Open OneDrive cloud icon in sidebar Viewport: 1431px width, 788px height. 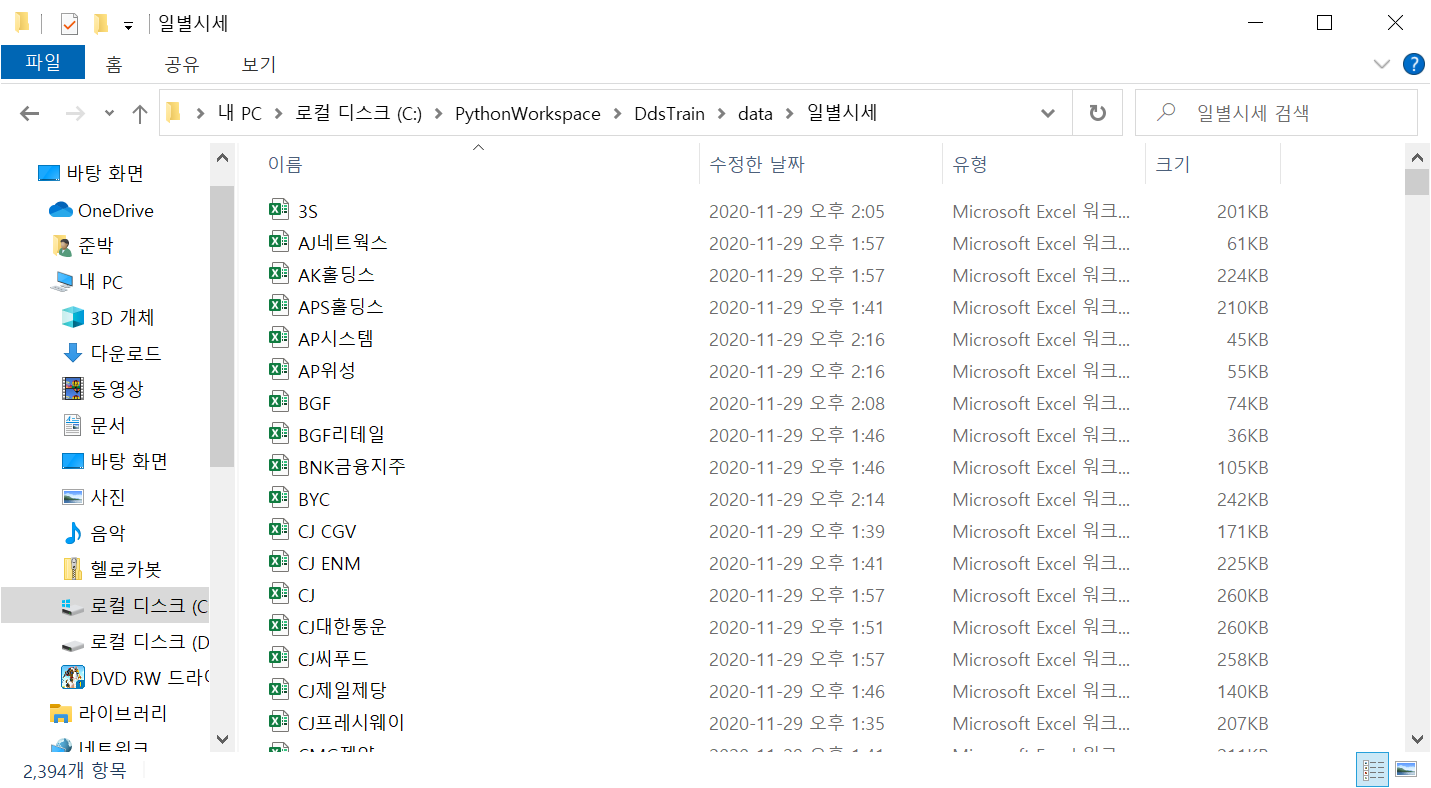tap(61, 210)
